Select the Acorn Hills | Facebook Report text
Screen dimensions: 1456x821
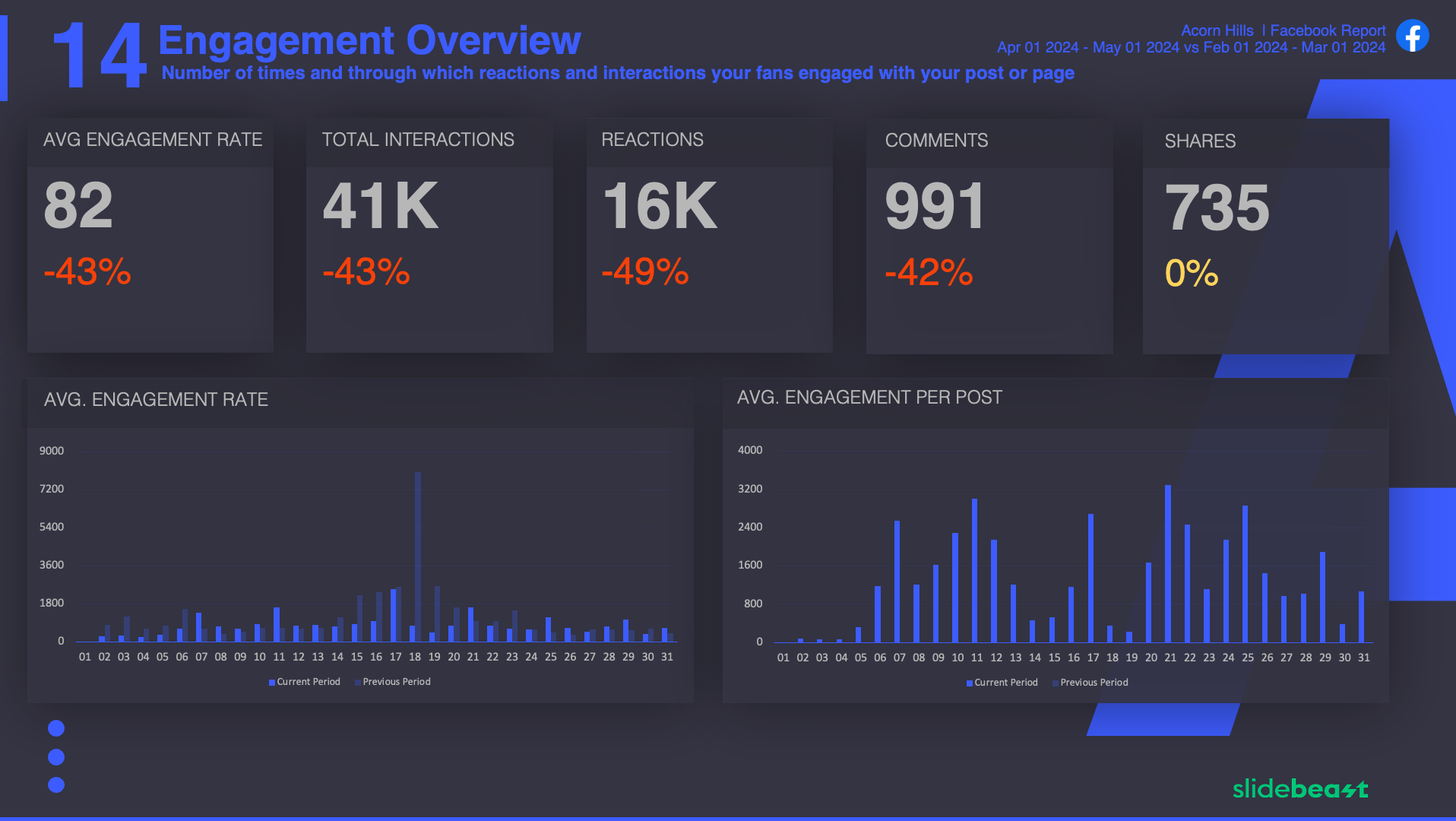click(1283, 30)
